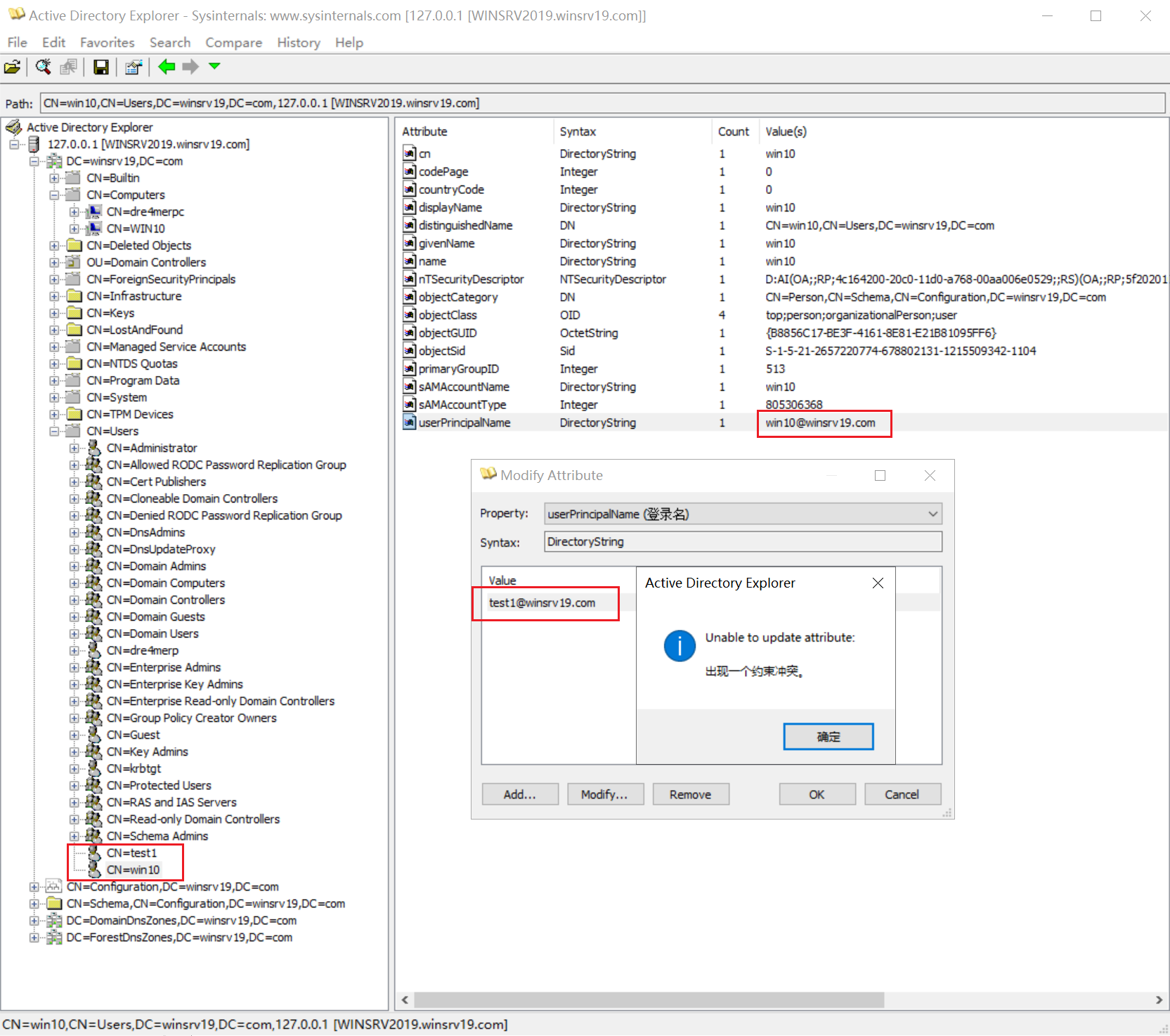Open the Favorites menu
This screenshot has width=1170, height=1036.
click(x=107, y=42)
